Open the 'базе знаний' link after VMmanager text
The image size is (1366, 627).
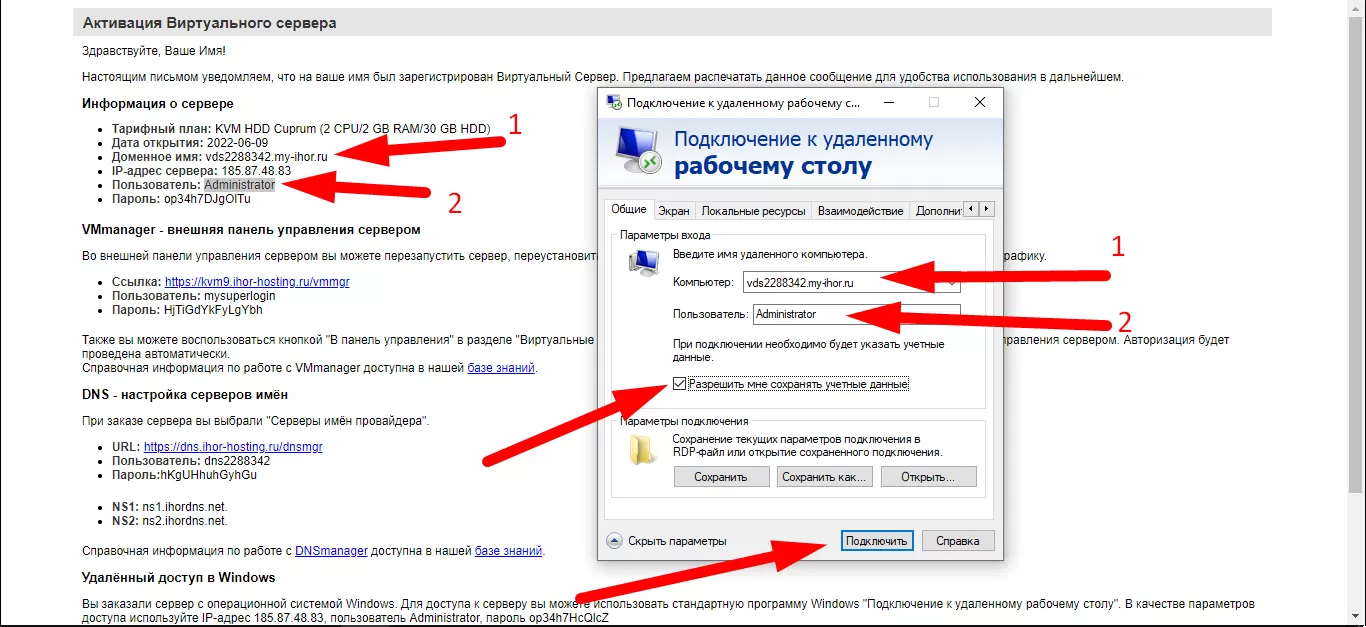pyautogui.click(x=501, y=368)
